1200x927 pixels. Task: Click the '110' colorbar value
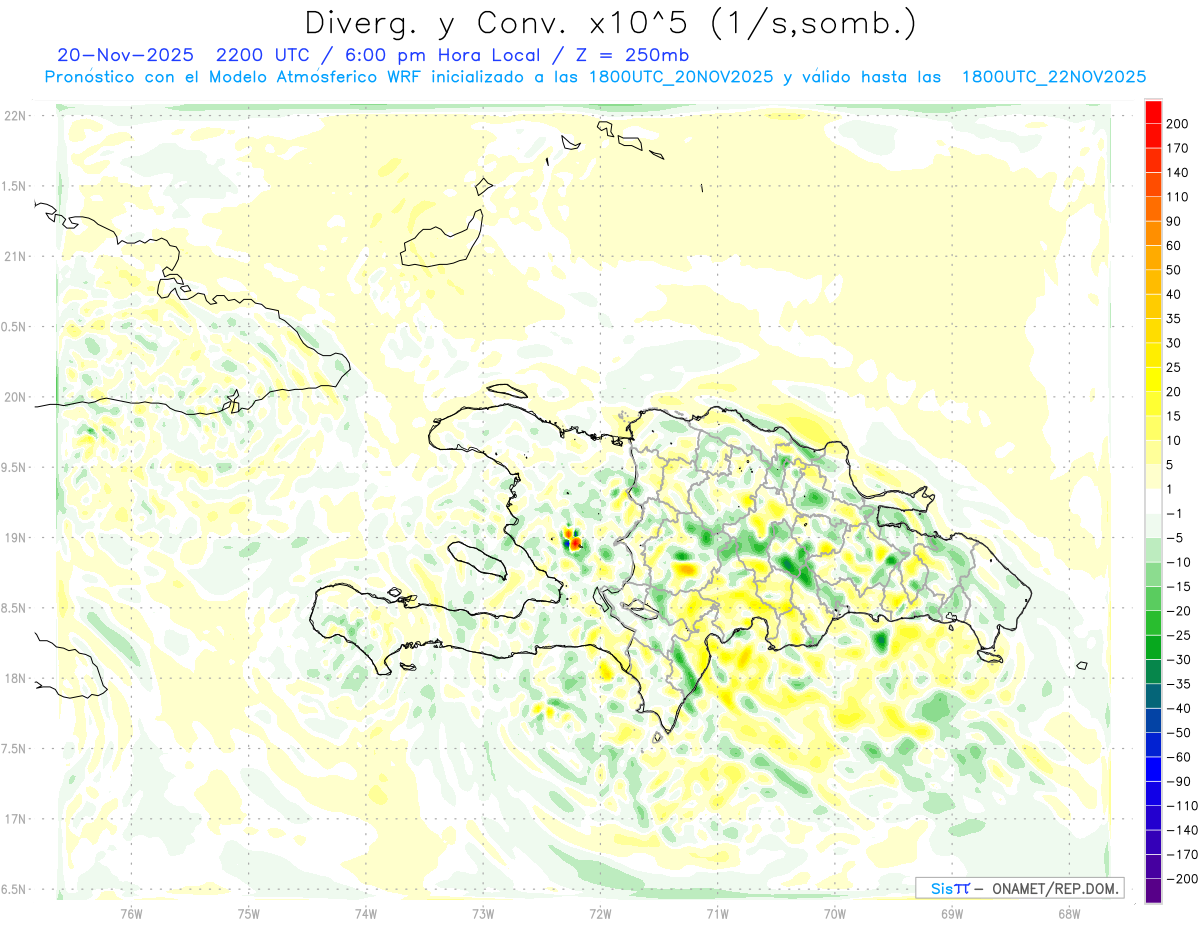1179,197
